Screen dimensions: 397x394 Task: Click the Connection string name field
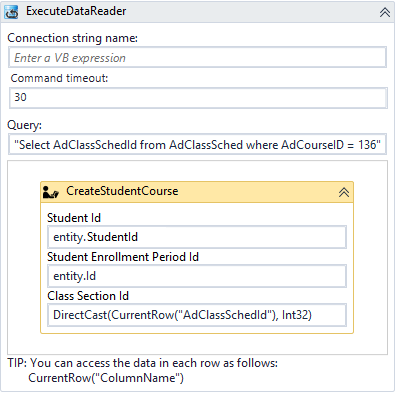pyautogui.click(x=197, y=57)
